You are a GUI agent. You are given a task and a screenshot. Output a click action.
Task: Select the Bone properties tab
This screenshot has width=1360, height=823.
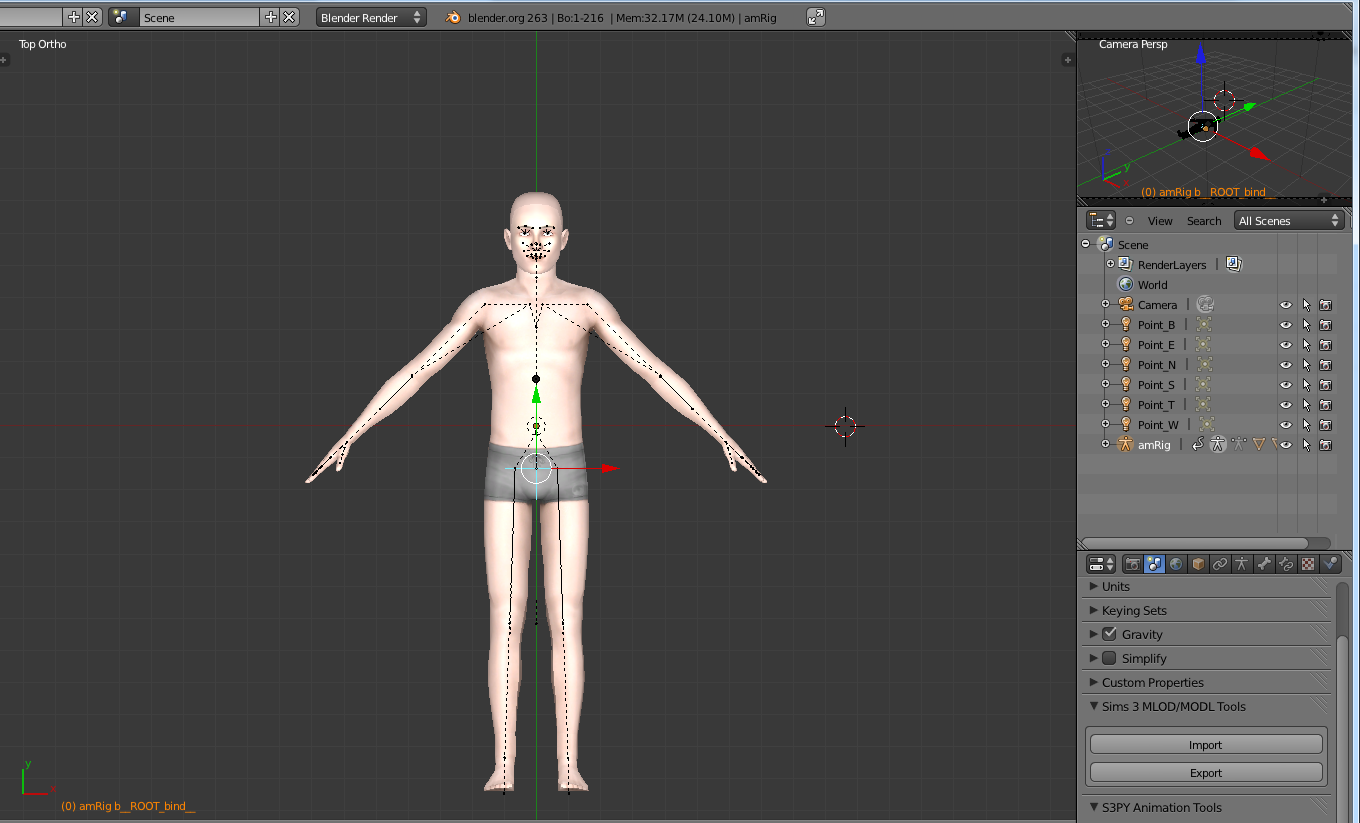[x=1262, y=563]
